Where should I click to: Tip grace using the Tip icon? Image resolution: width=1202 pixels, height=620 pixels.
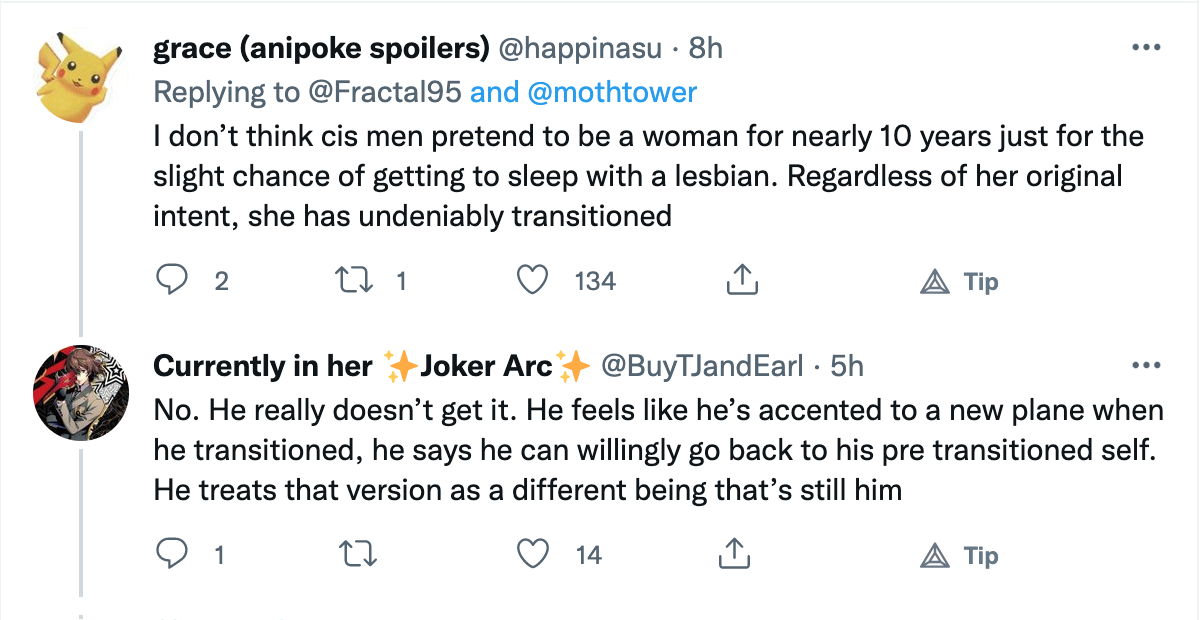tap(958, 282)
